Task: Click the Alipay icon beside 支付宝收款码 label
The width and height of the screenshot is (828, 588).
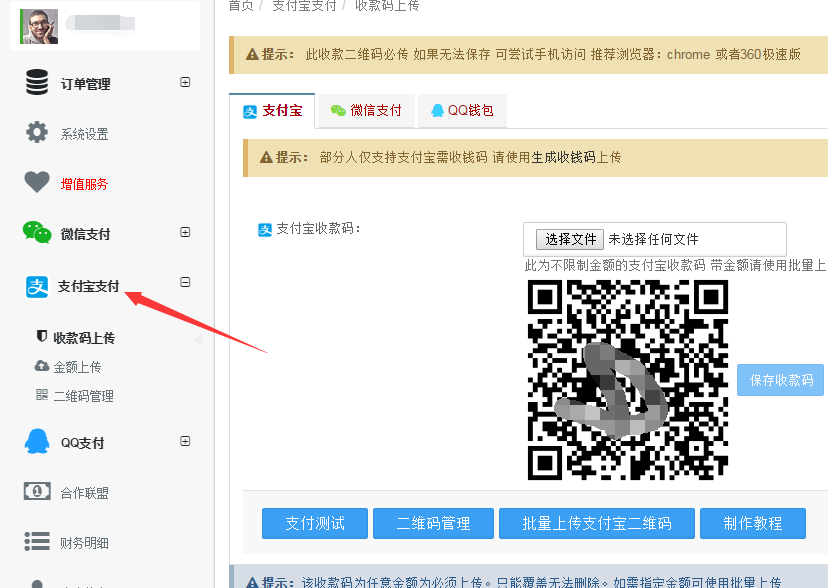Action: point(265,230)
